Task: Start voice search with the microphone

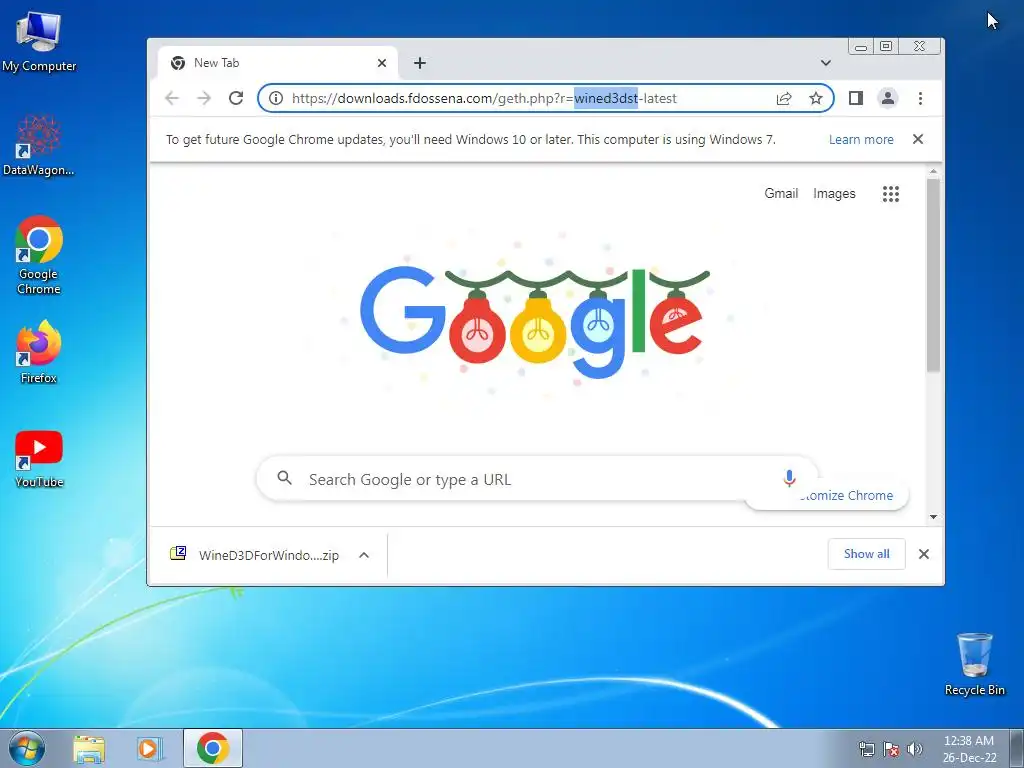Action: pyautogui.click(x=789, y=479)
